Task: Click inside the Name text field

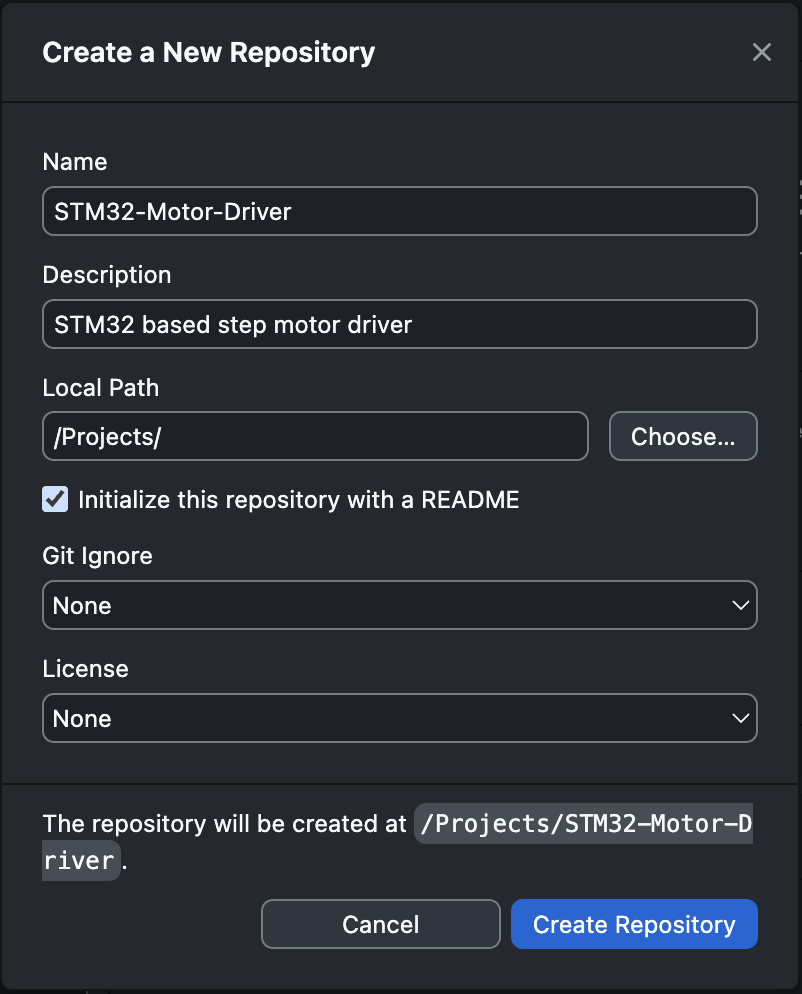Action: click(400, 211)
